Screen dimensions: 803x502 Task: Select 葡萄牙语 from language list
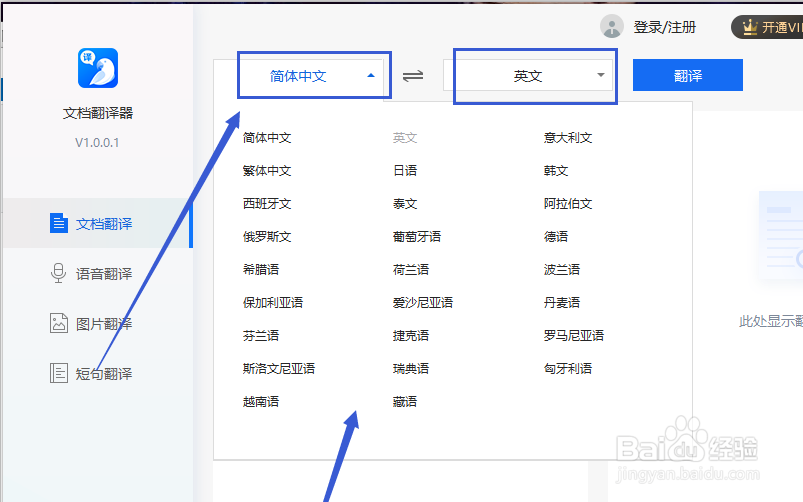417,237
